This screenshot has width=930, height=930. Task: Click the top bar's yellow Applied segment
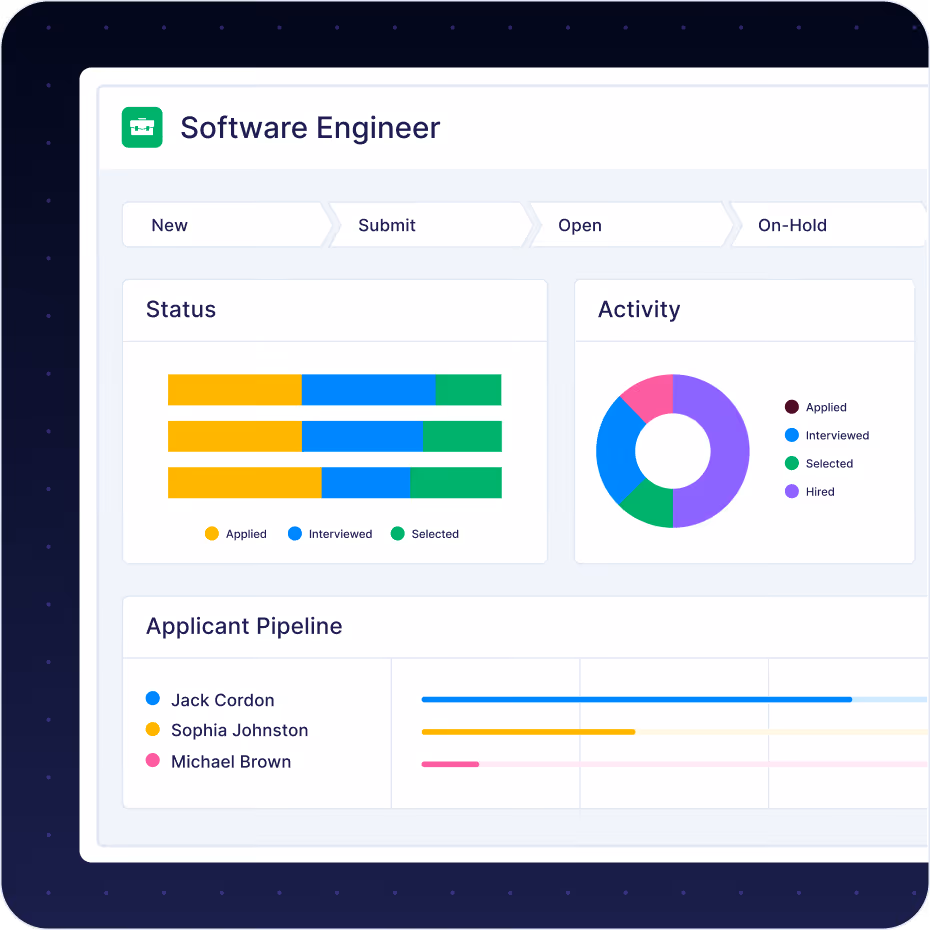click(x=235, y=390)
